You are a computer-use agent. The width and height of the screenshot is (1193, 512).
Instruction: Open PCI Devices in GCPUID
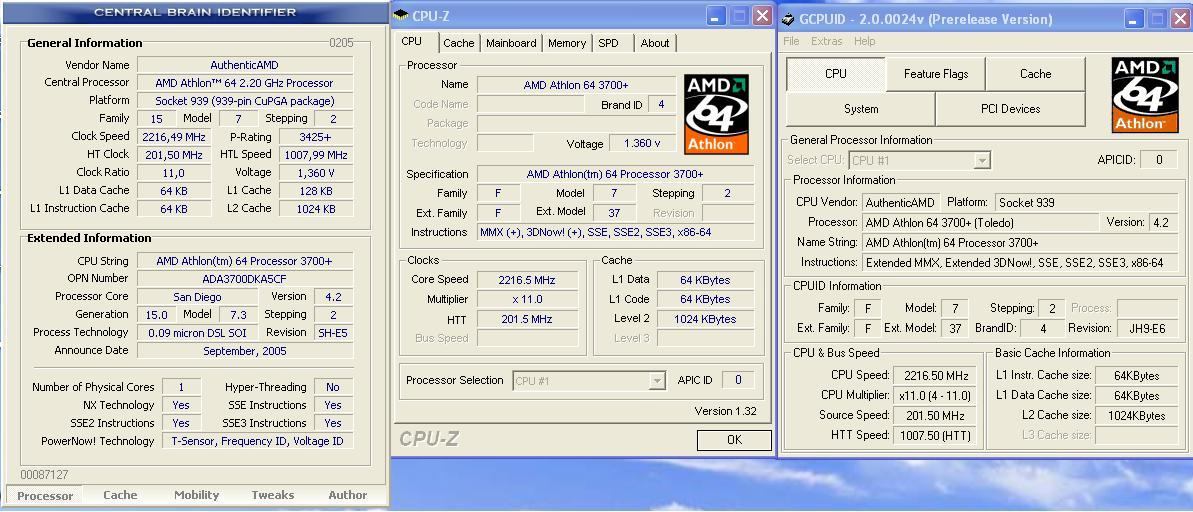click(1010, 109)
